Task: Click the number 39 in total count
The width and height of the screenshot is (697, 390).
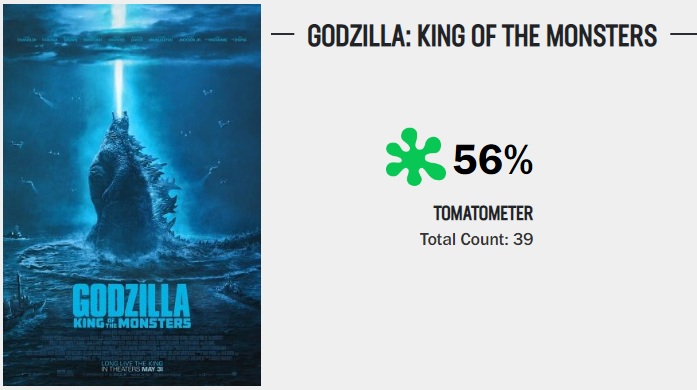Action: tap(523, 239)
